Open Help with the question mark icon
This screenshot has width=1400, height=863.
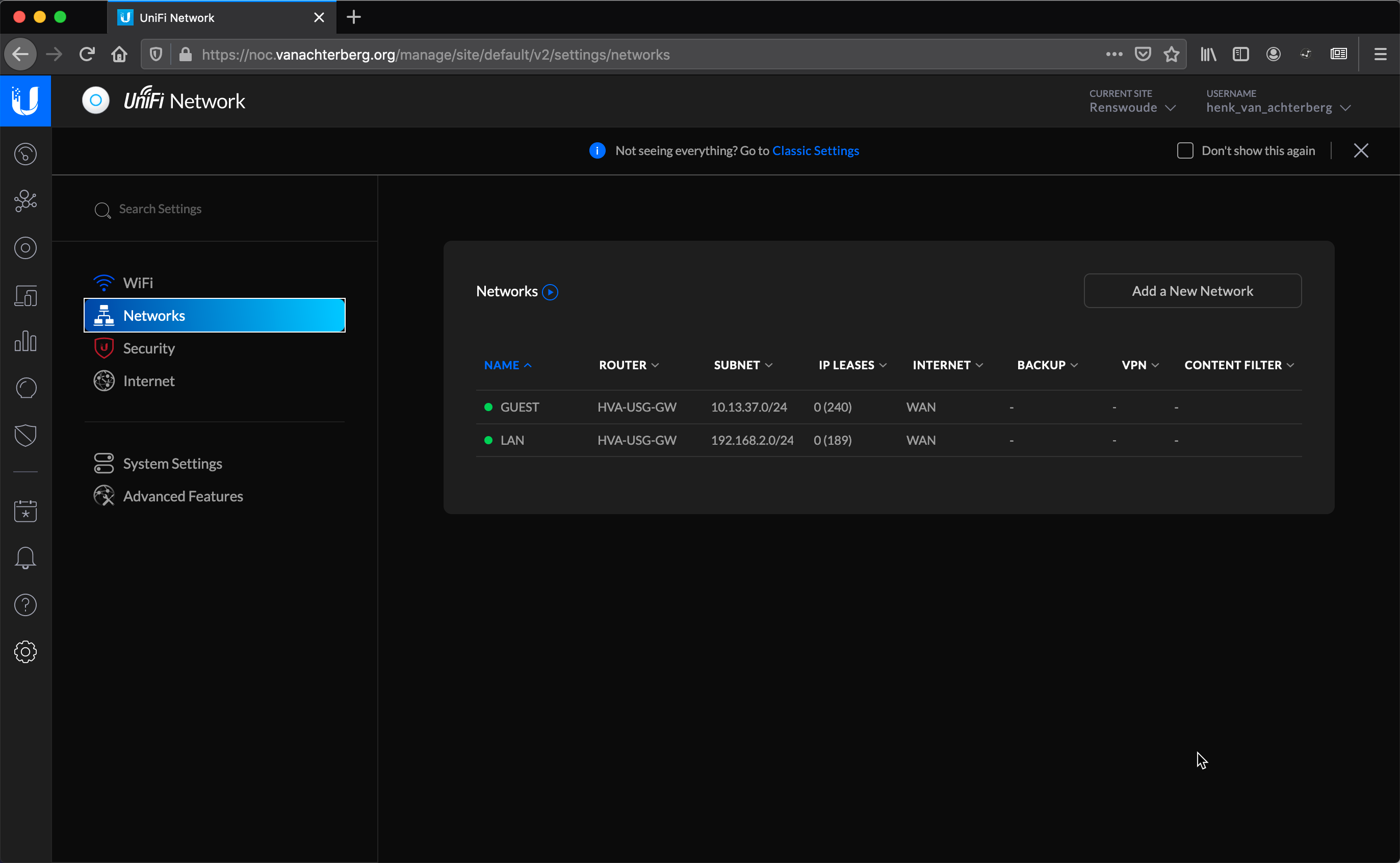[25, 605]
